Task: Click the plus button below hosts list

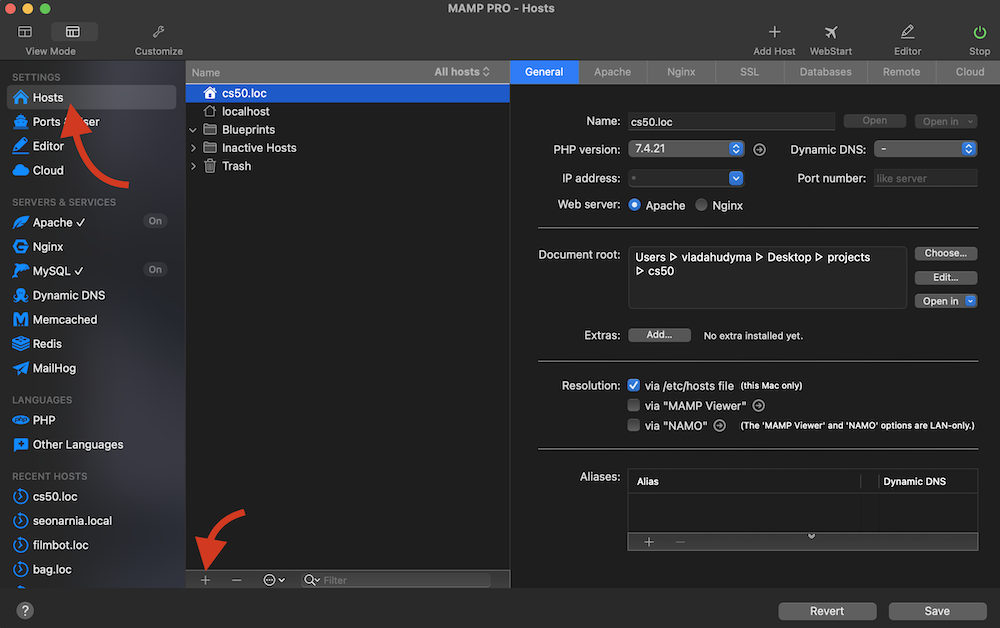Action: coord(205,580)
